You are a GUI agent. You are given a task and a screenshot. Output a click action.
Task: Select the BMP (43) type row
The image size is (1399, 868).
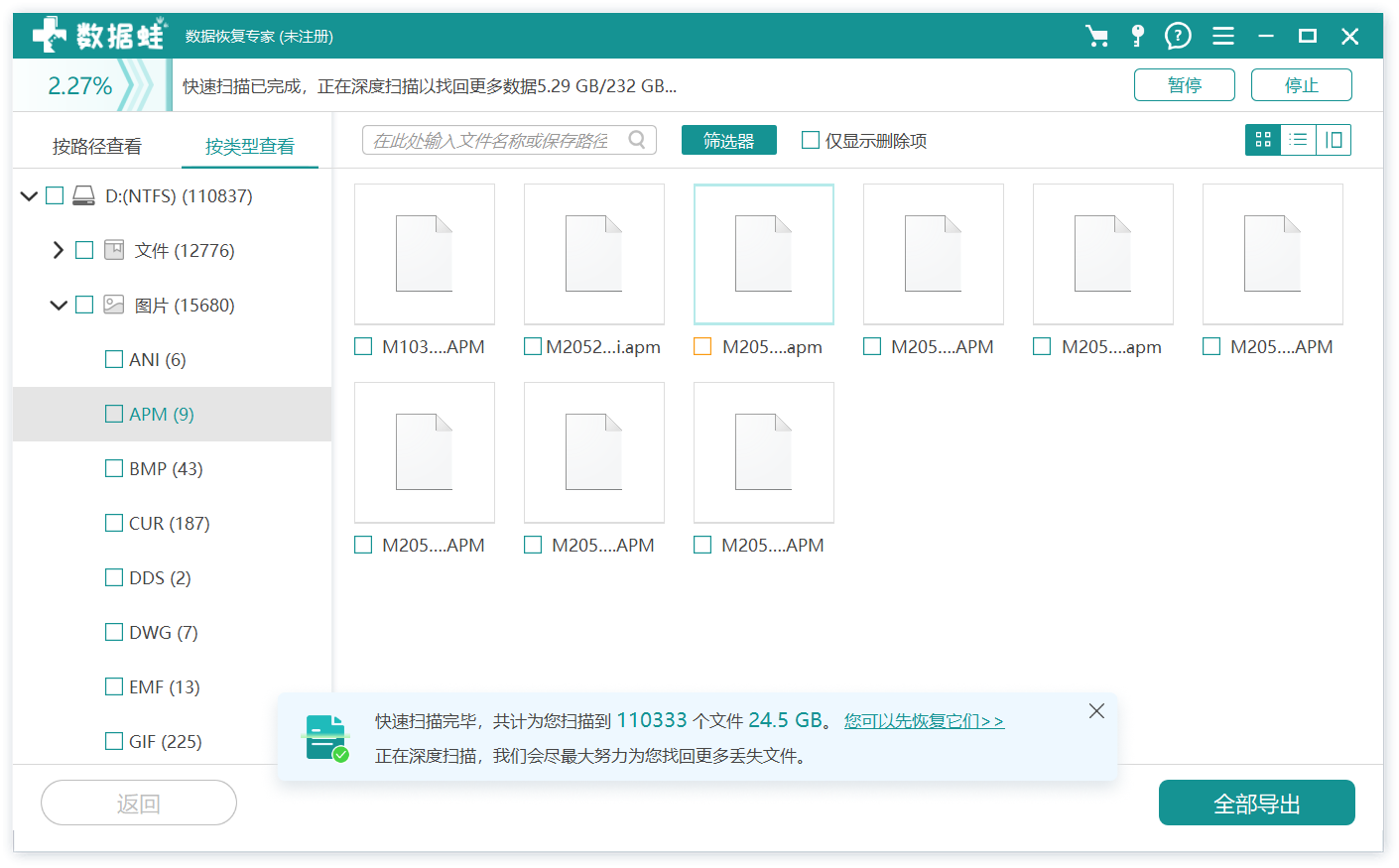coord(172,468)
